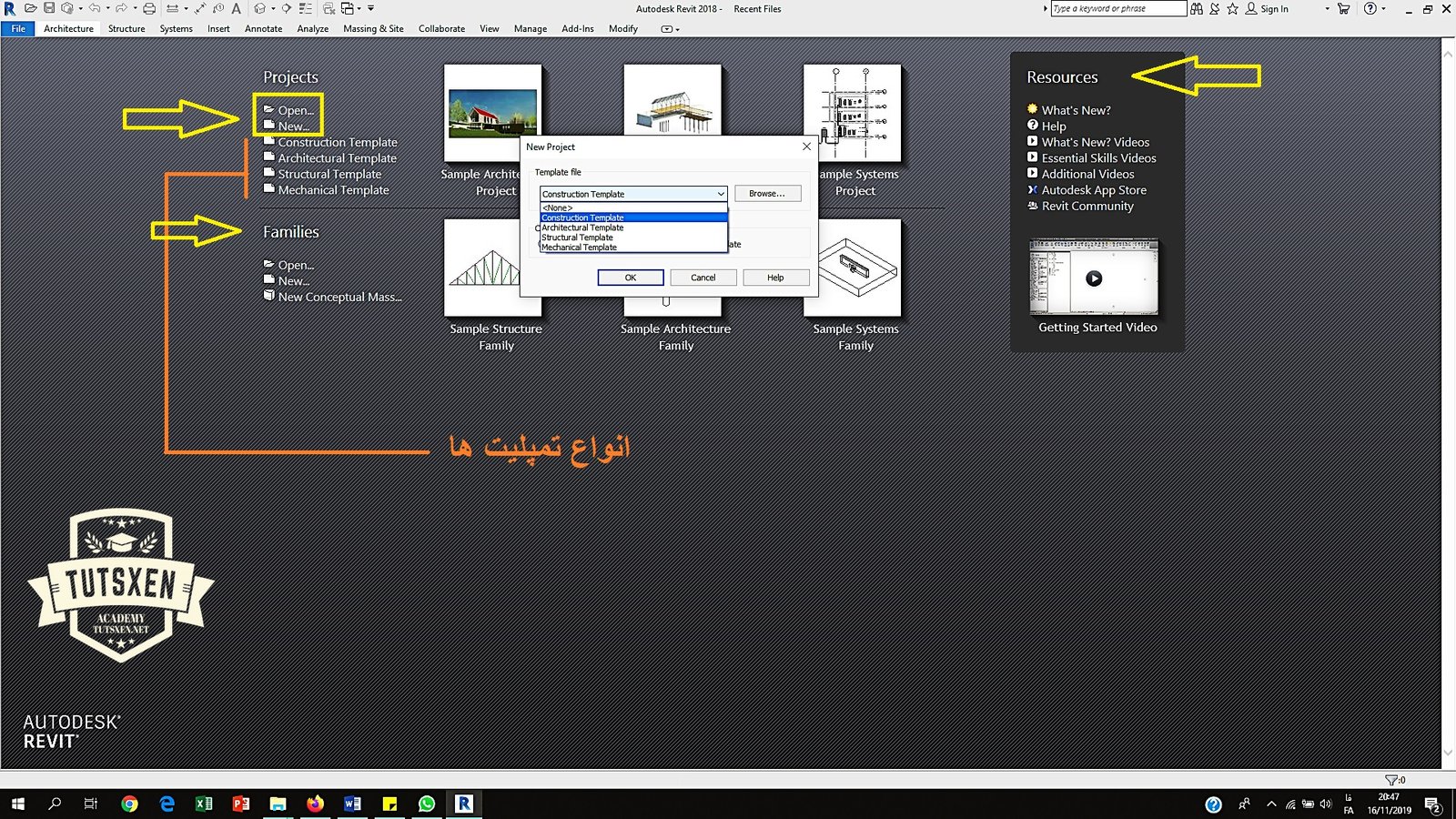Click the Help question mark icon
This screenshot has width=1456, height=819.
click(1370, 8)
